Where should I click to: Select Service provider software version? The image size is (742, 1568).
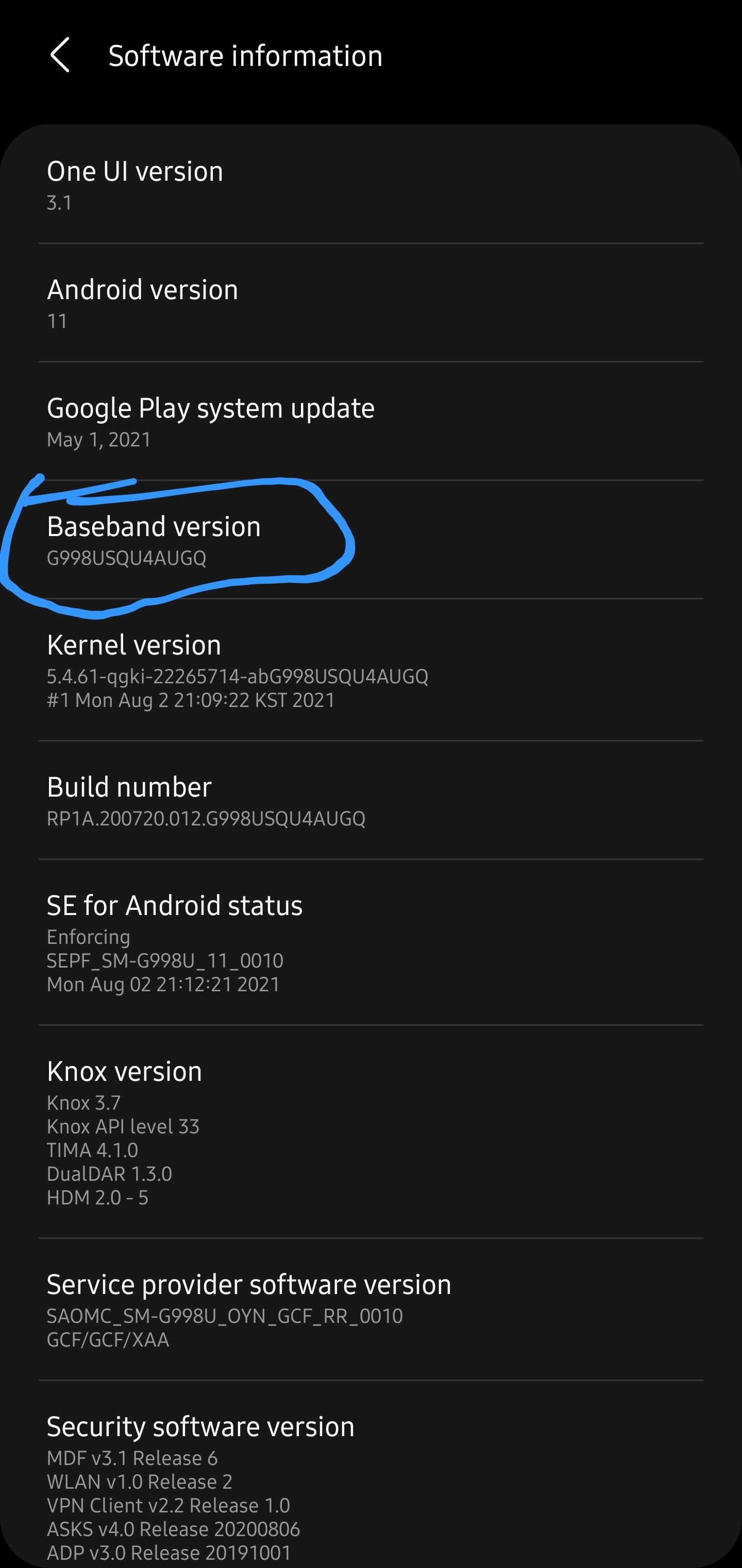(x=371, y=1309)
